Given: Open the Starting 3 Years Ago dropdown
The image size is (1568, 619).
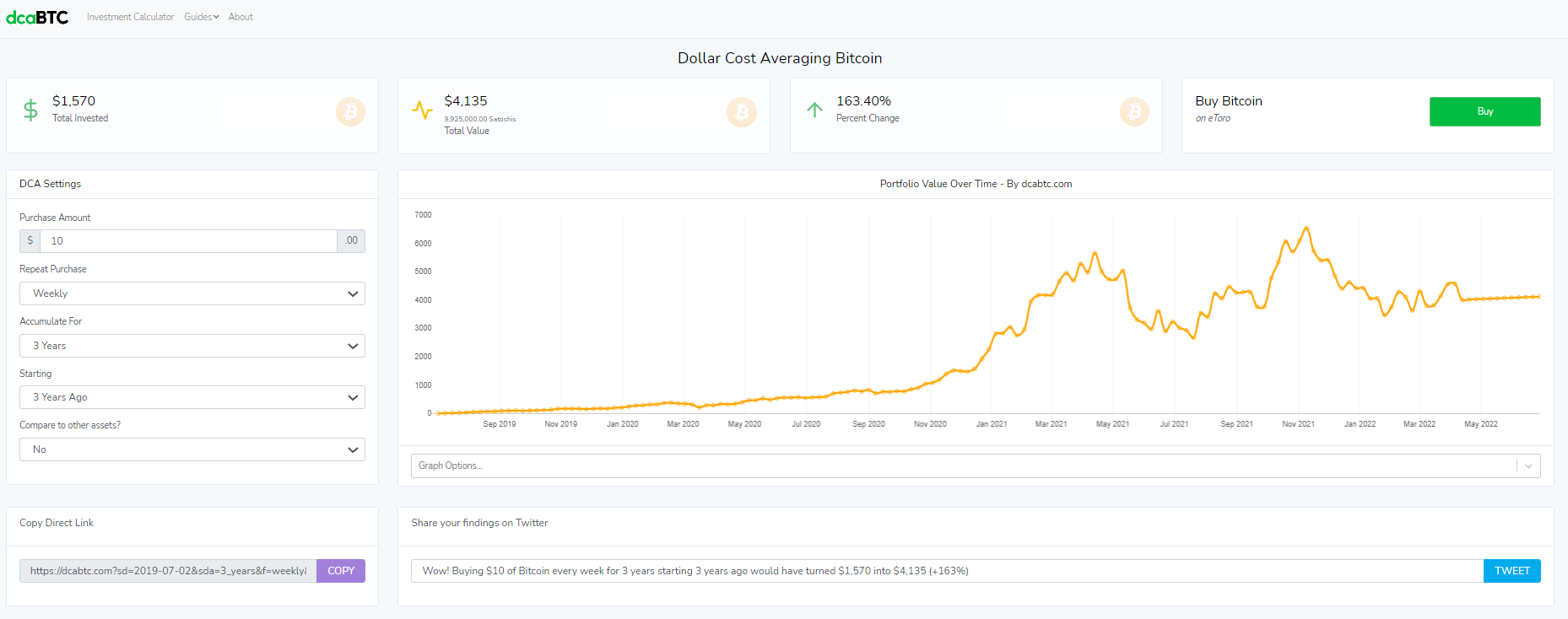Looking at the screenshot, I should [192, 397].
